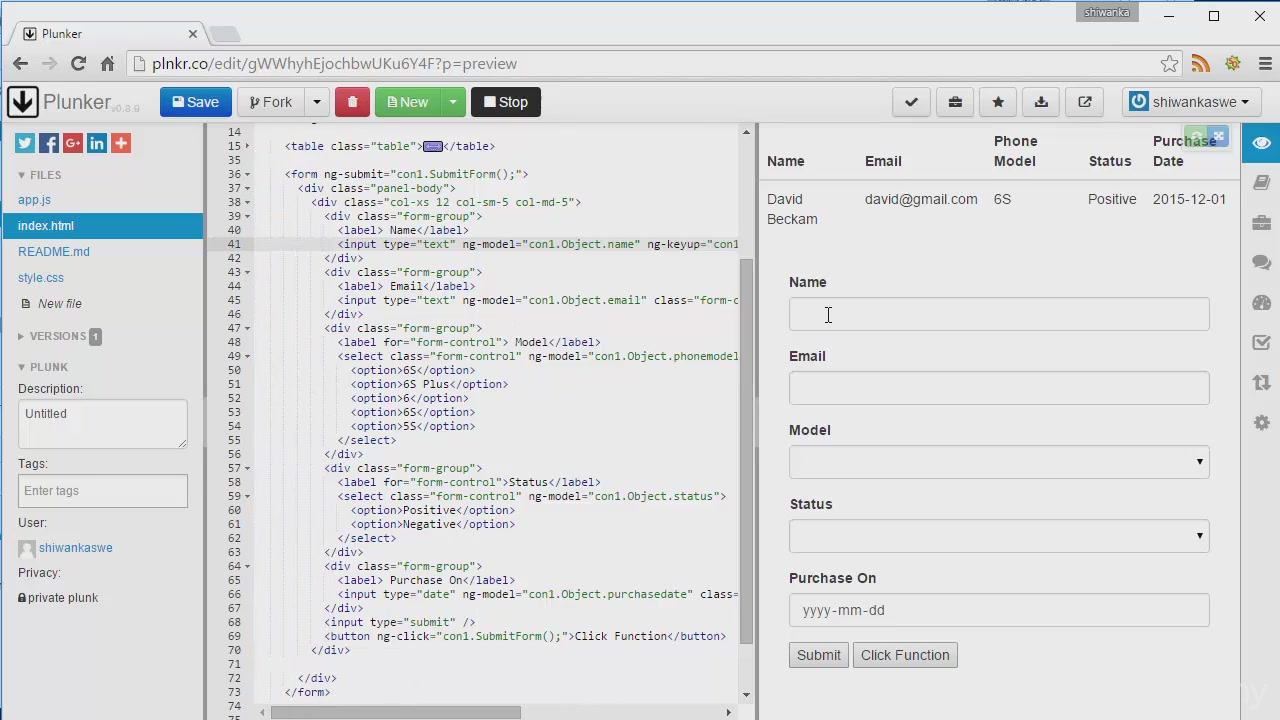Download plunk as zip icon
The width and height of the screenshot is (1280, 720).
tap(1041, 102)
